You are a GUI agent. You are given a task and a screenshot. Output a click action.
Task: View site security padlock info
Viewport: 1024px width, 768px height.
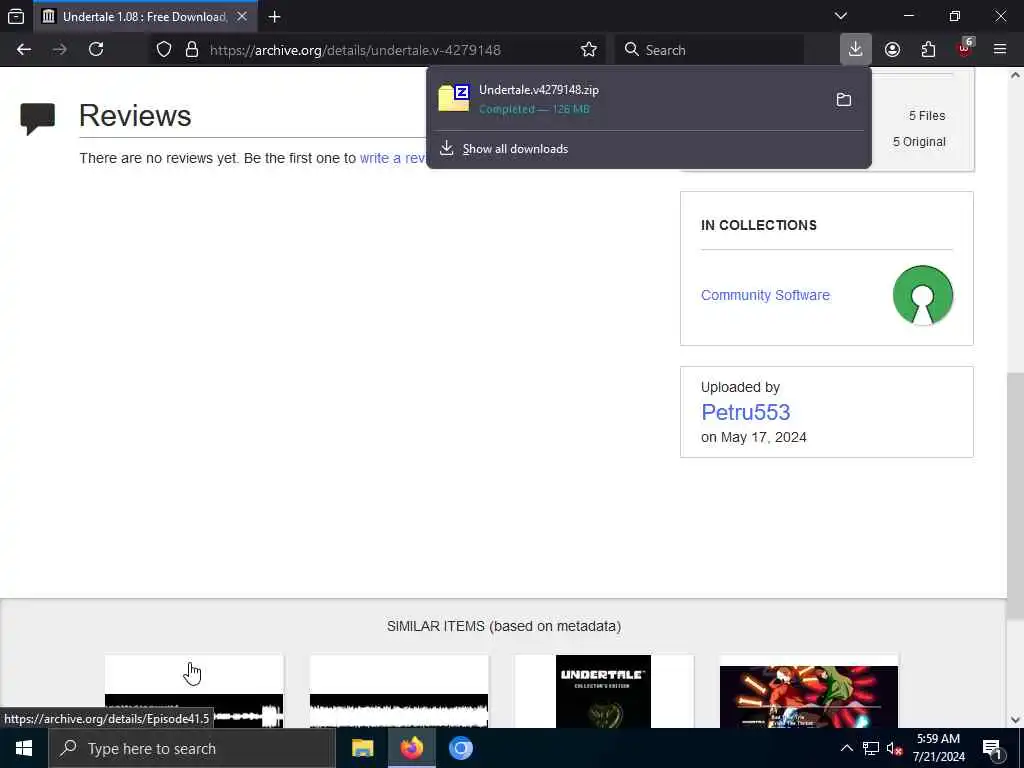(192, 50)
